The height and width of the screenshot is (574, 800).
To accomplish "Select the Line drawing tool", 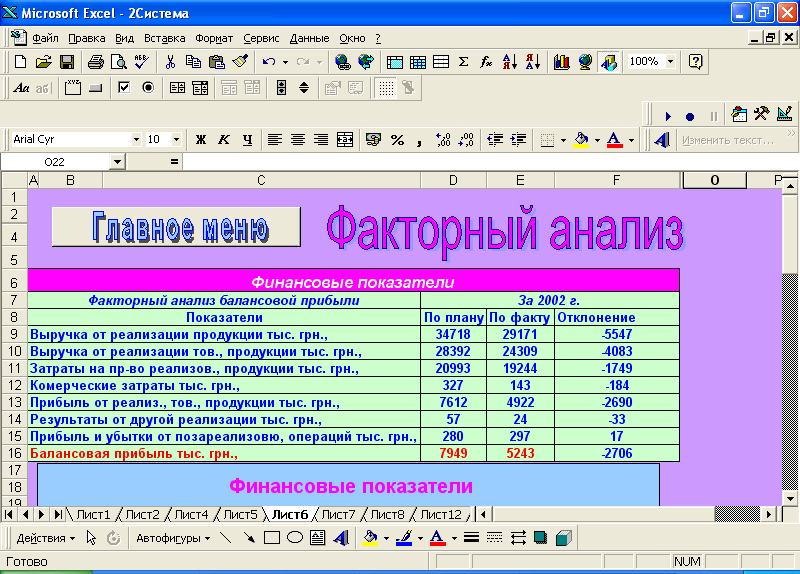I will (225, 538).
